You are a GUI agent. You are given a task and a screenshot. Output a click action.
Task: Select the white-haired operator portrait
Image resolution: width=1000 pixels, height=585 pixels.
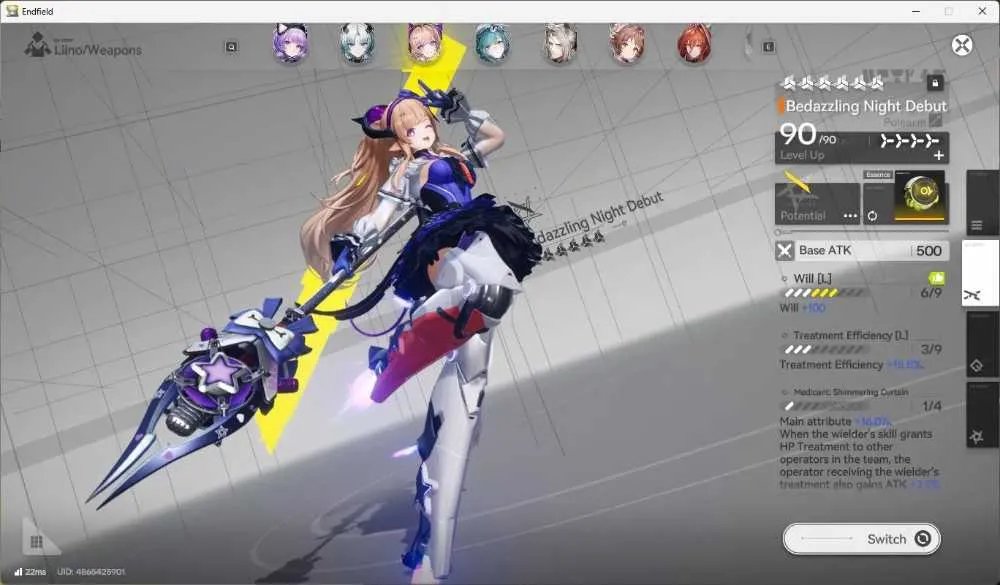357,43
